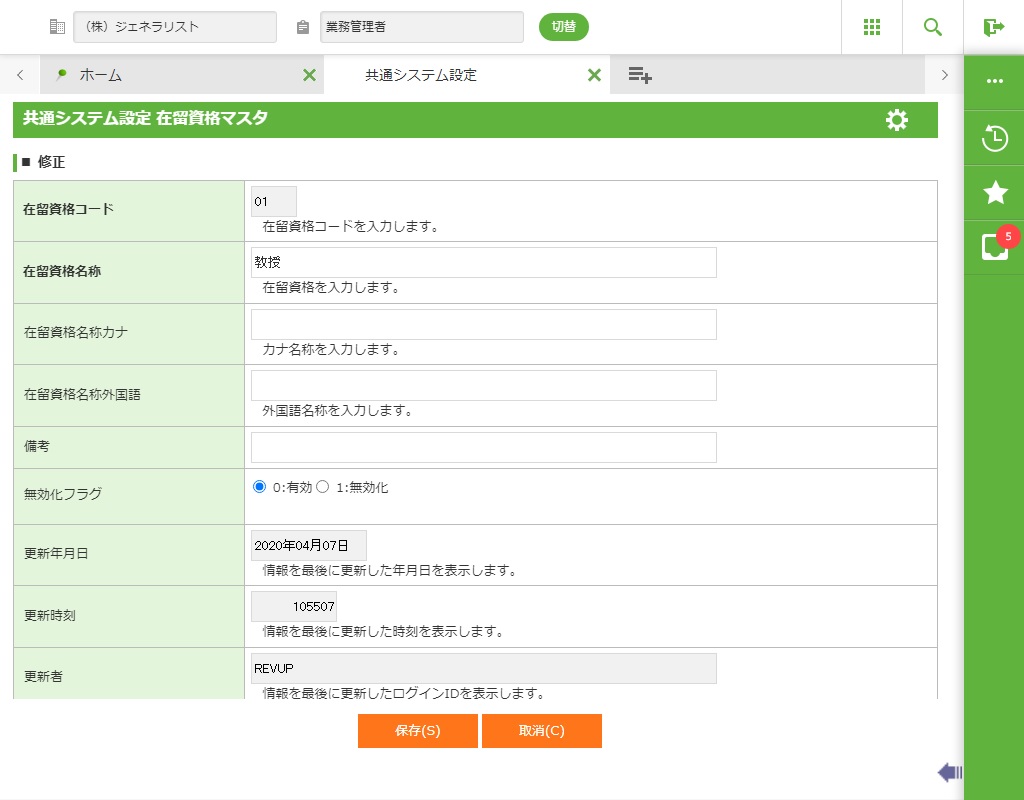Viewport: 1024px width, 800px height.
Task: Click the logout icon at top right
Action: (993, 27)
